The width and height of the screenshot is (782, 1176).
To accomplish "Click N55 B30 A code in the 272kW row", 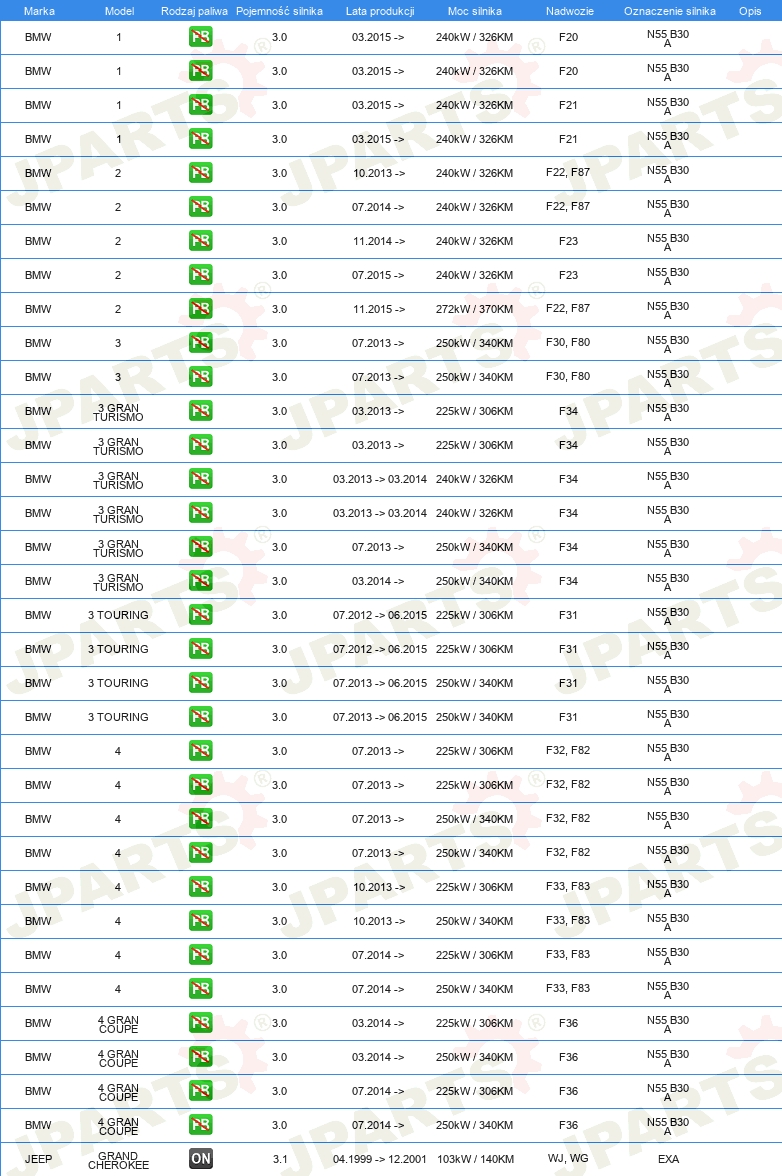I will [668, 310].
